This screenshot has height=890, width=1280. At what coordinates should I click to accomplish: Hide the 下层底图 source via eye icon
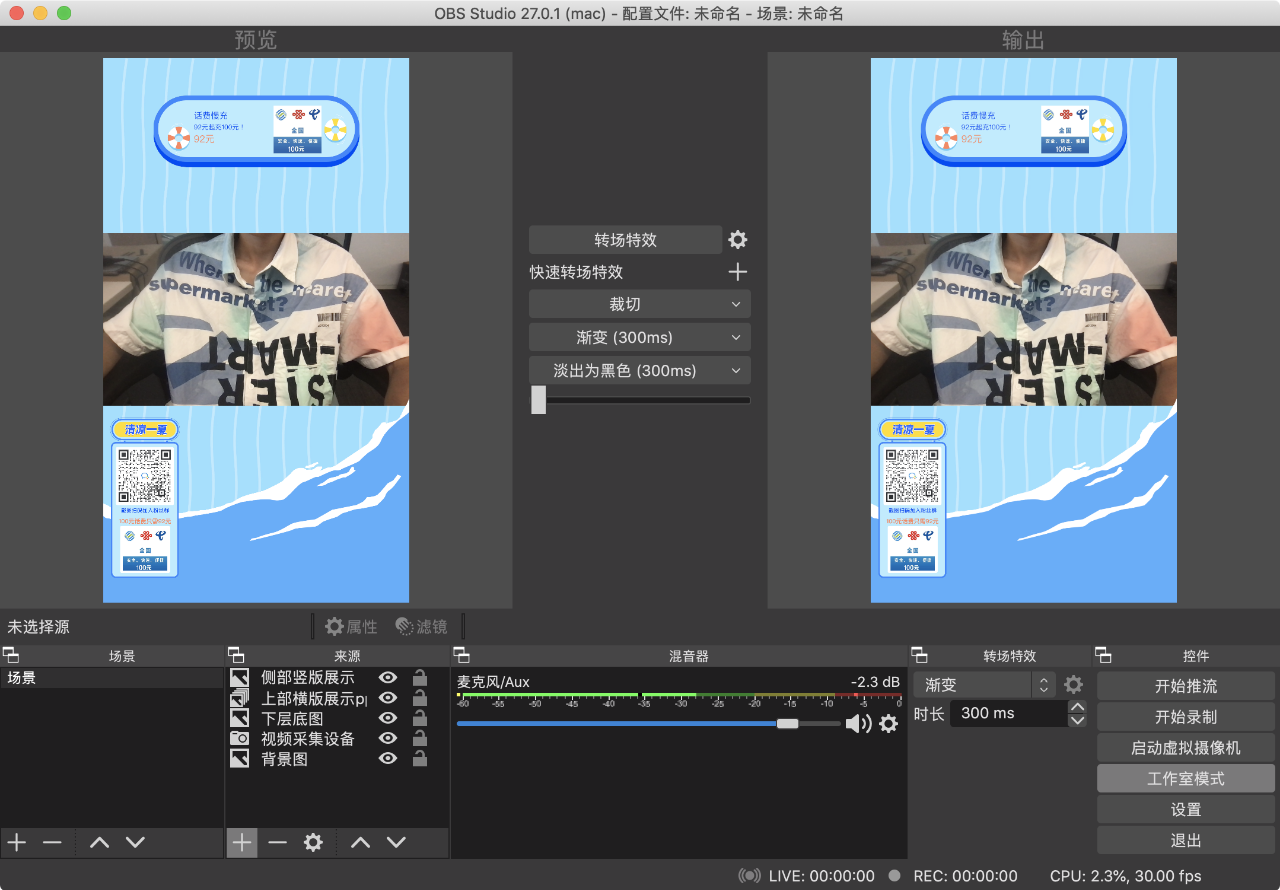[388, 719]
